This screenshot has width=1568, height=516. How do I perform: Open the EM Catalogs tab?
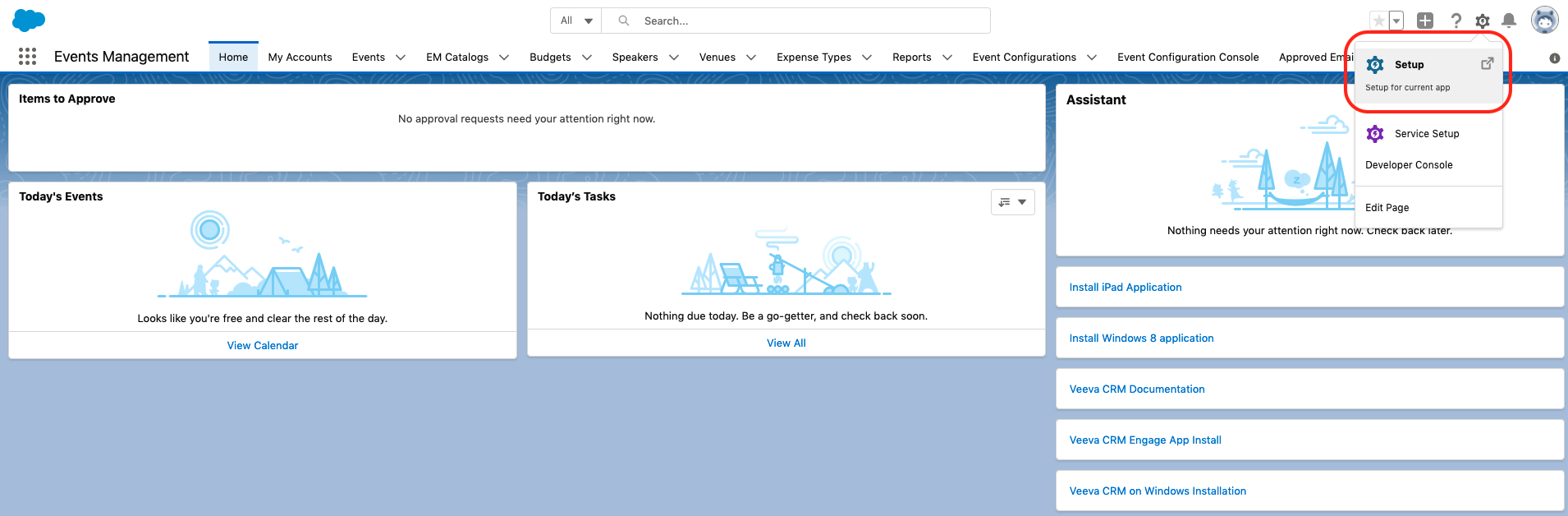click(x=456, y=57)
